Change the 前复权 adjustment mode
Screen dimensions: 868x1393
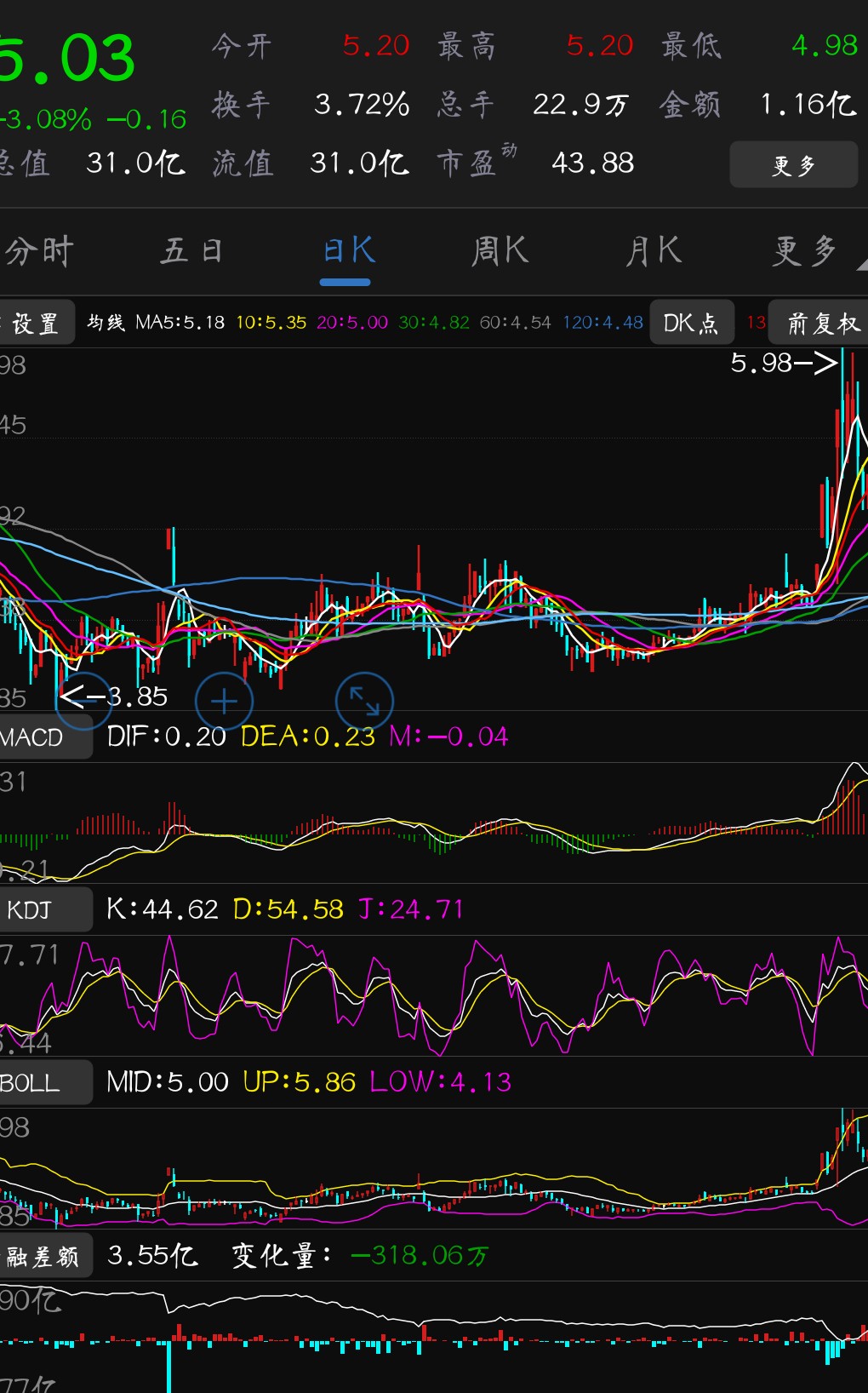click(x=820, y=323)
